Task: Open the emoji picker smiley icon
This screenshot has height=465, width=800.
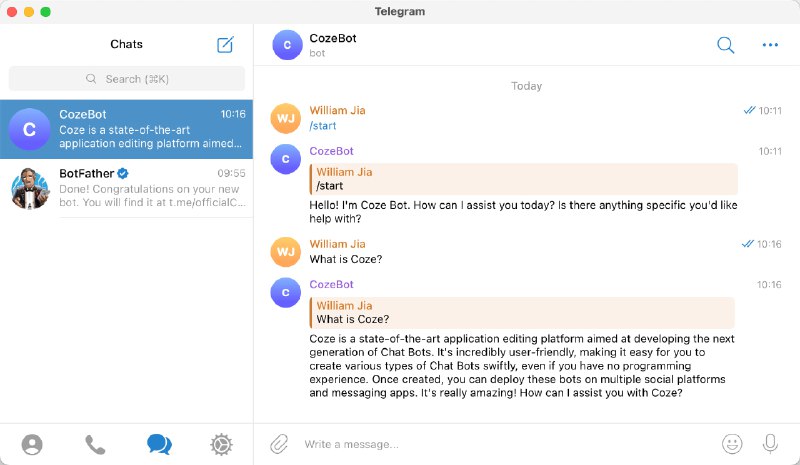Action: (732, 443)
